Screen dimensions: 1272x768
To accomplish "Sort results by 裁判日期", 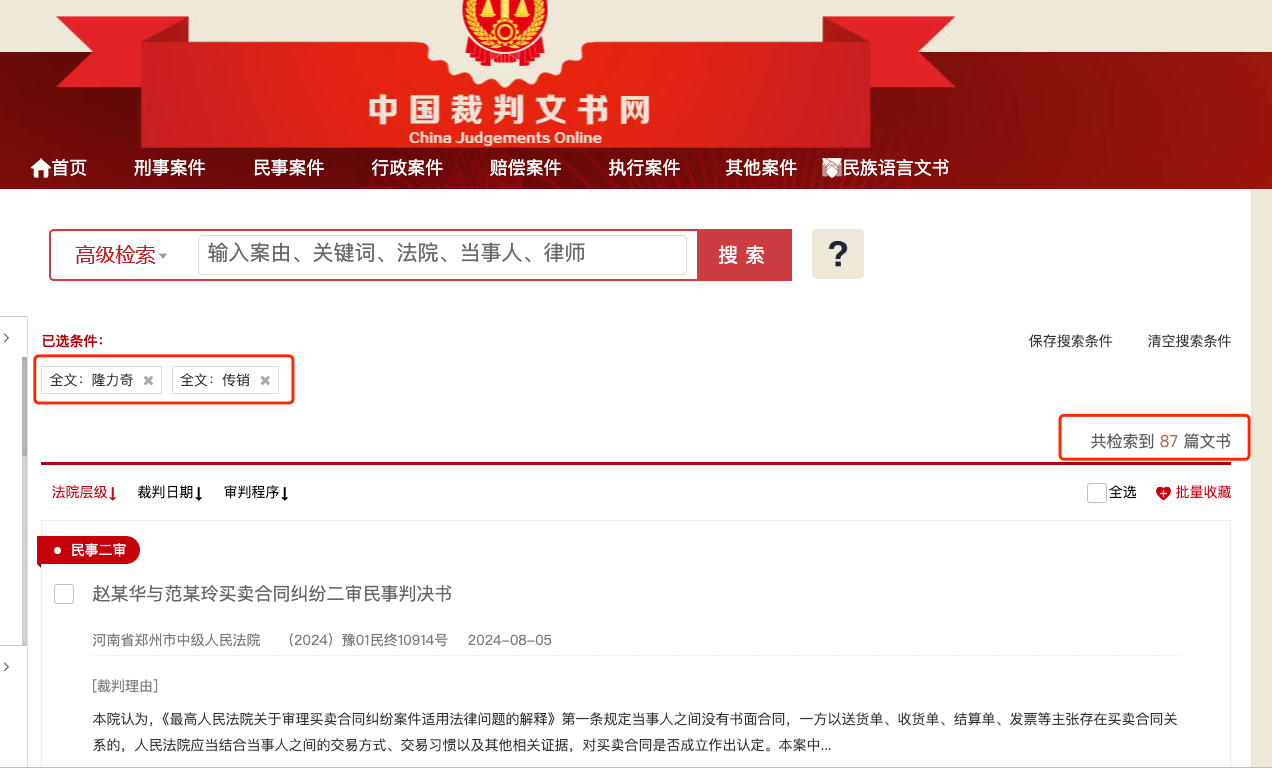I will 170,492.
